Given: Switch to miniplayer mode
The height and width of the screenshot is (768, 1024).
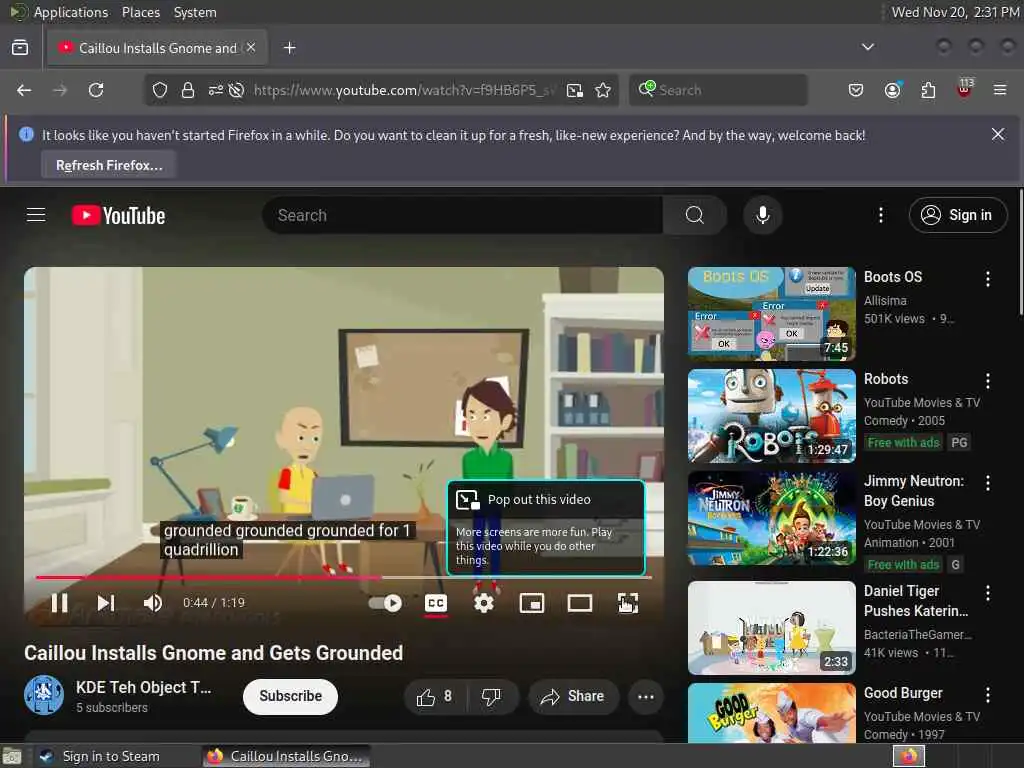Looking at the screenshot, I should (x=532, y=603).
